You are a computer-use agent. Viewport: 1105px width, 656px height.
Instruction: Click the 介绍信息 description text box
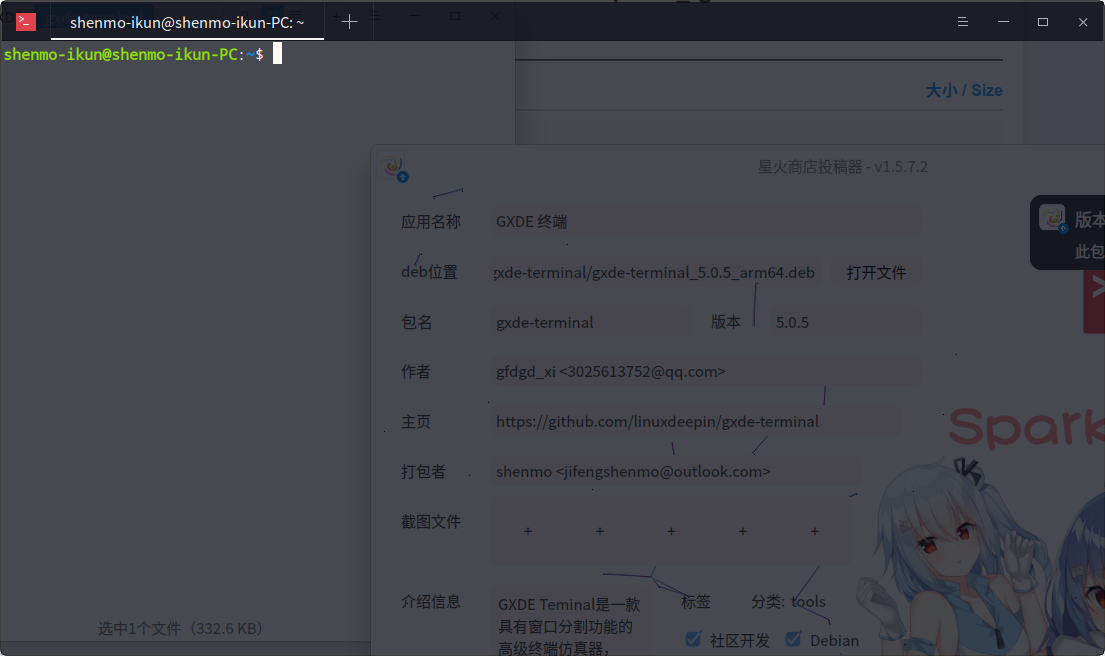tap(571, 621)
